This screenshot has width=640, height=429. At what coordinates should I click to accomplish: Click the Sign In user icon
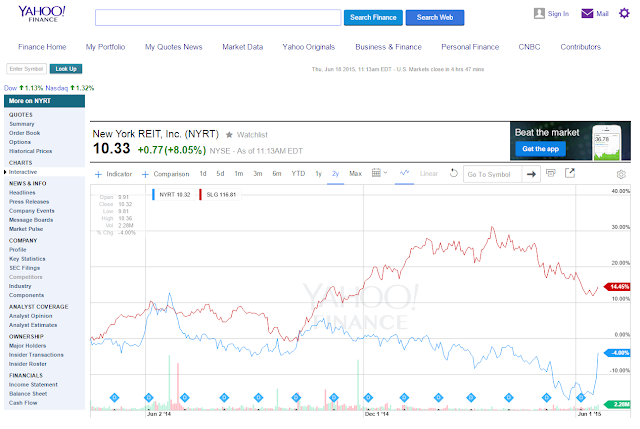(x=539, y=13)
